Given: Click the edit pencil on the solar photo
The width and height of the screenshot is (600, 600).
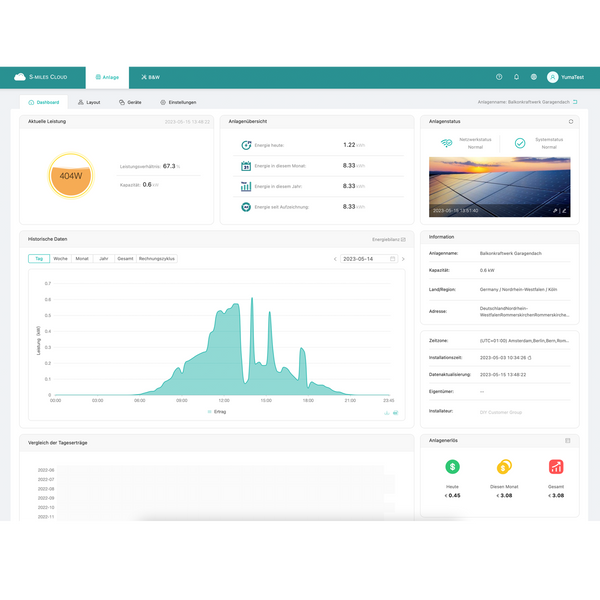Looking at the screenshot, I should tap(564, 211).
